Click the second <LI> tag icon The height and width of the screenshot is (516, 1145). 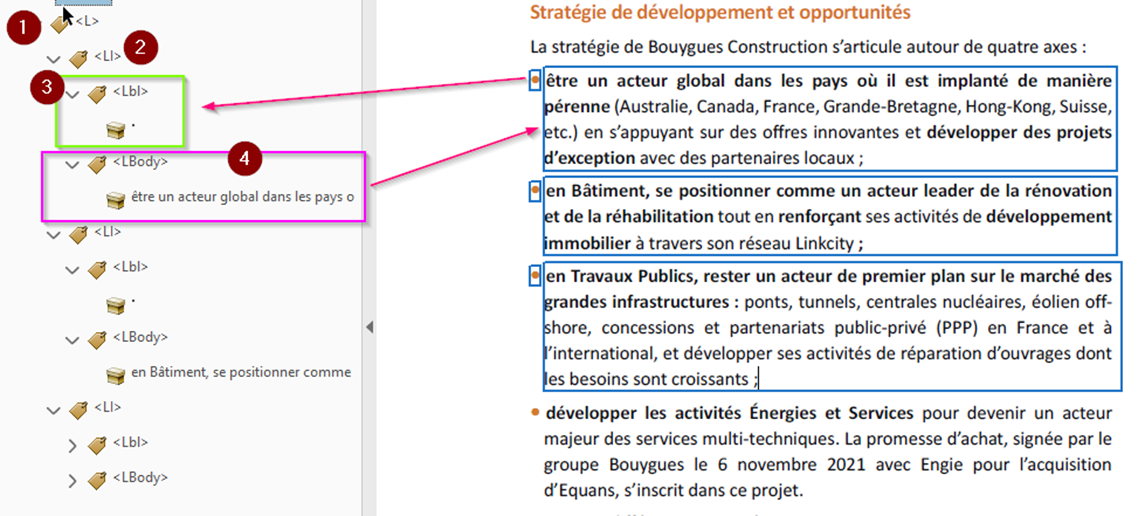click(x=79, y=233)
